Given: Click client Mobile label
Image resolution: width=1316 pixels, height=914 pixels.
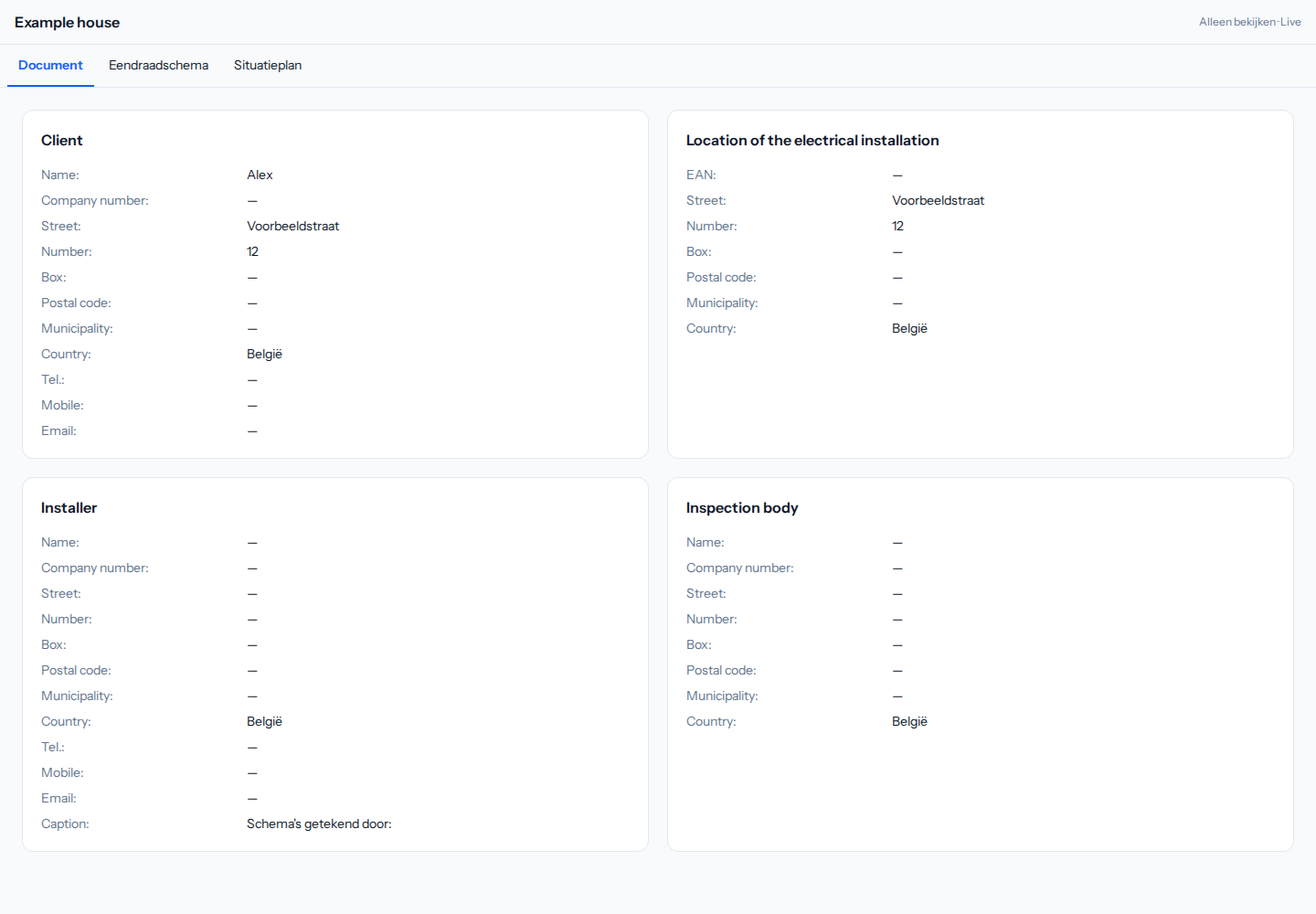Looking at the screenshot, I should [62, 405].
